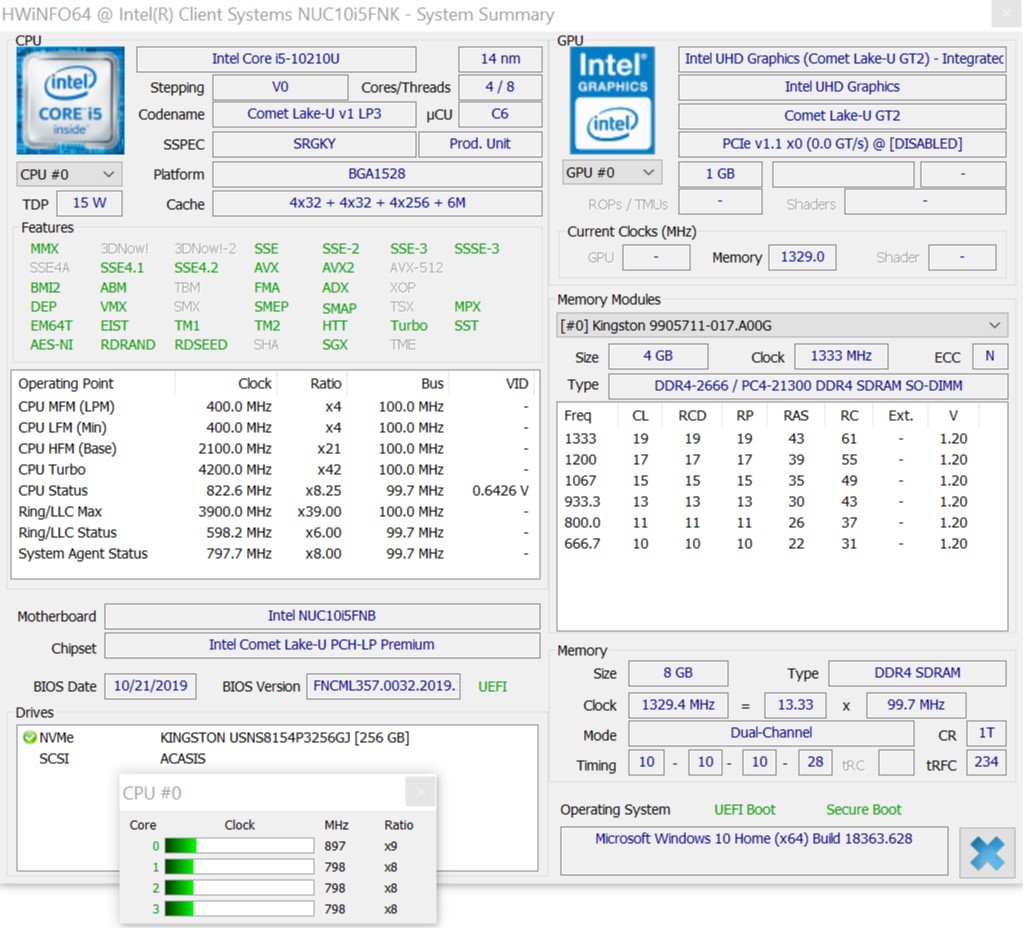Screen dimensions: 1023x928
Task: Click the TDP 15 W field
Action: 89,203
